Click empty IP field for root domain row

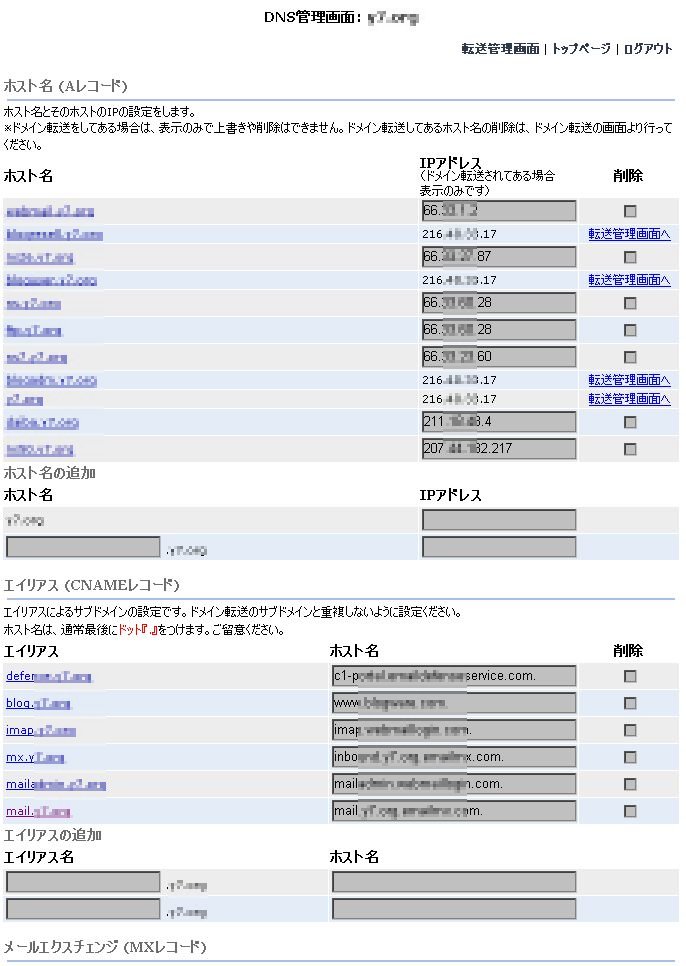pos(499,520)
